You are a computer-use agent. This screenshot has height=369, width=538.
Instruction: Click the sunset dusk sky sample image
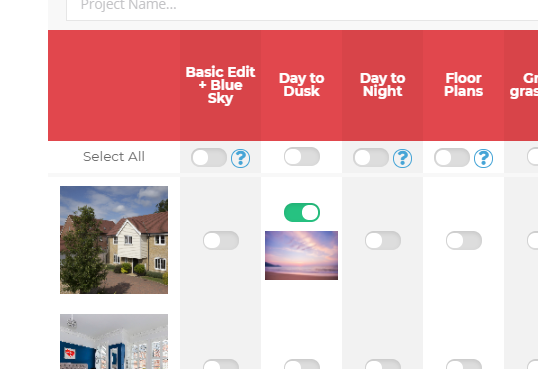tap(301, 255)
